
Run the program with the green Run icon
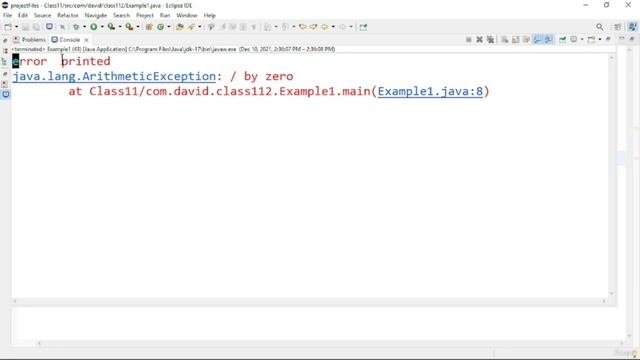click(x=93, y=27)
